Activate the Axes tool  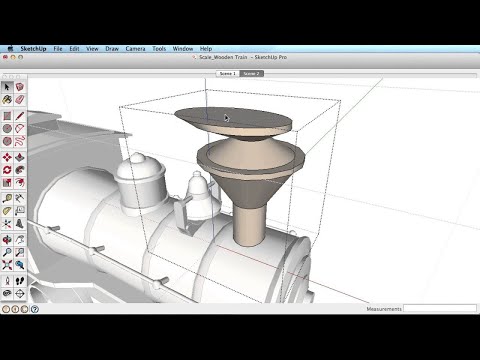(7, 224)
